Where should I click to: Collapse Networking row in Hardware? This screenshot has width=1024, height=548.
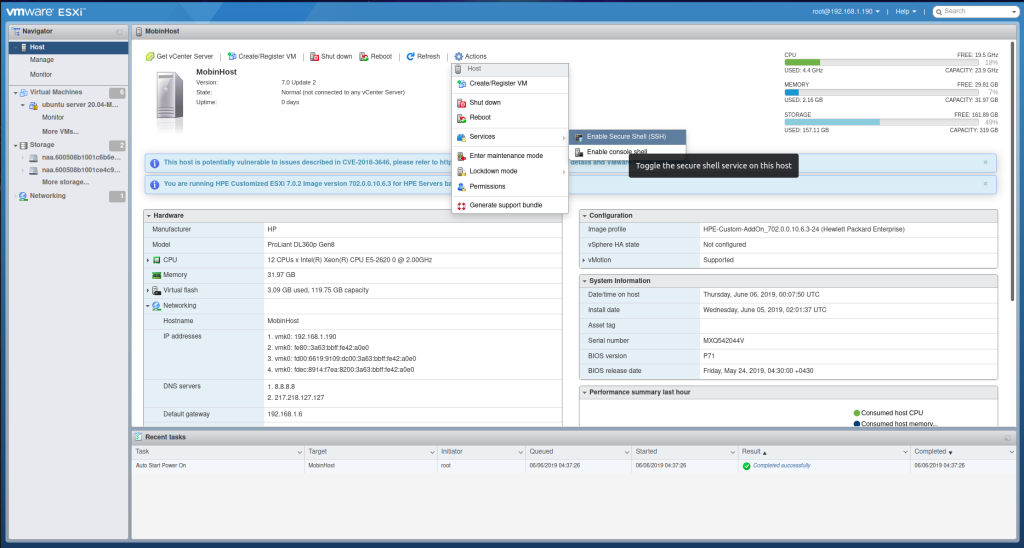[148, 306]
